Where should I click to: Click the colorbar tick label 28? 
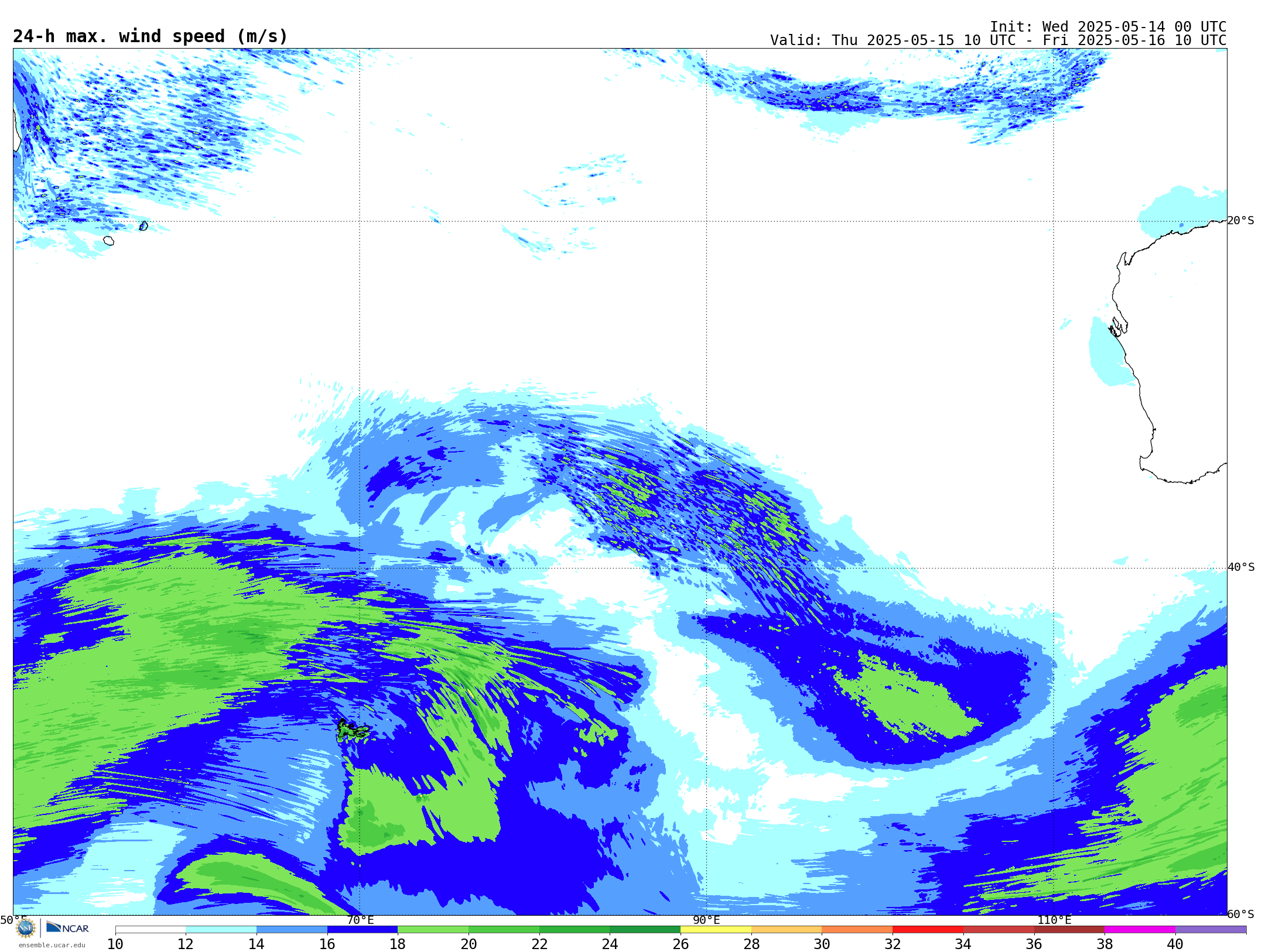(751, 944)
